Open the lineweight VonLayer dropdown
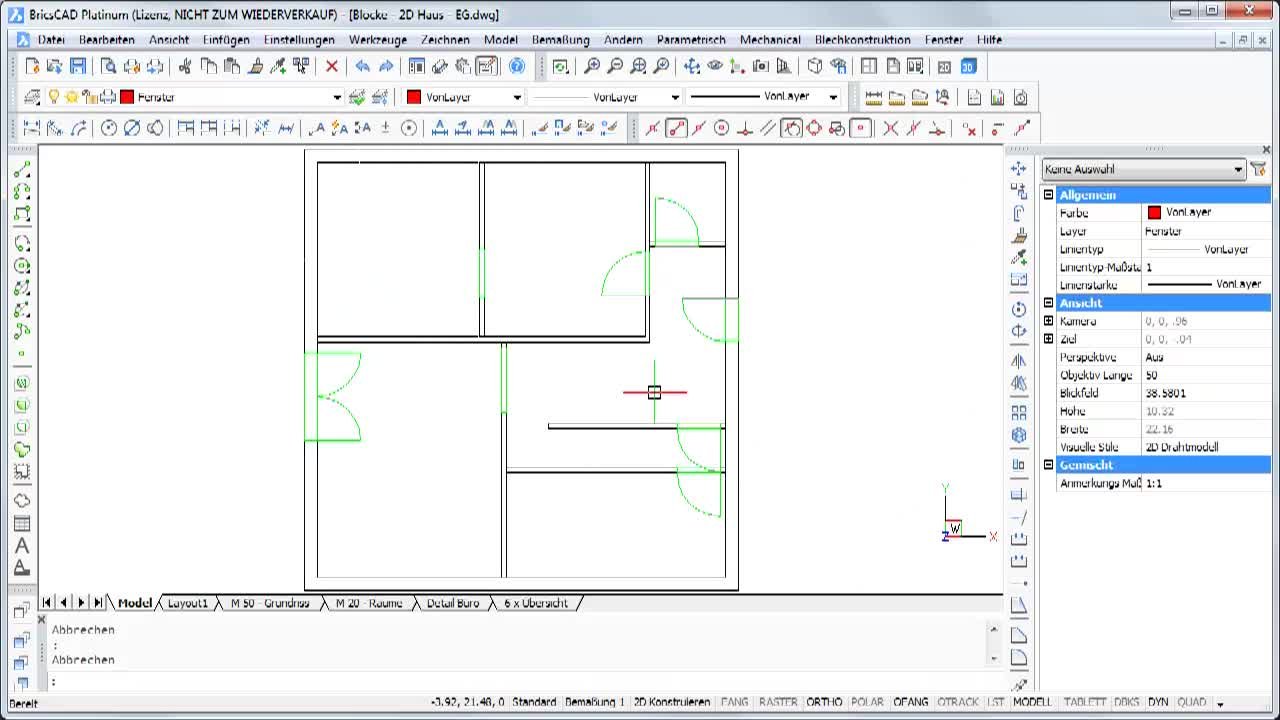Viewport: 1280px width, 720px height. point(832,97)
